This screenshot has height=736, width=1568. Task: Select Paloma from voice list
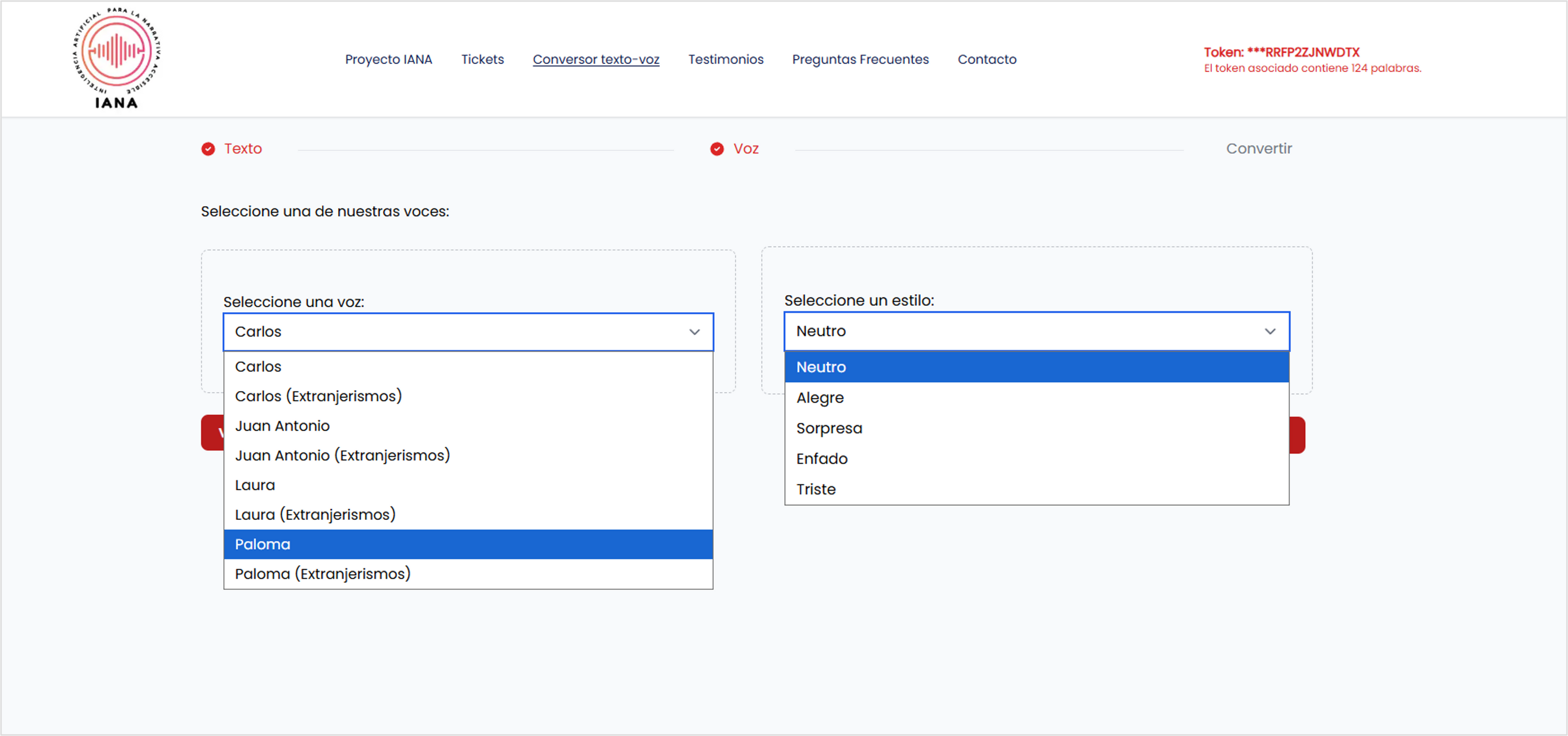(262, 544)
